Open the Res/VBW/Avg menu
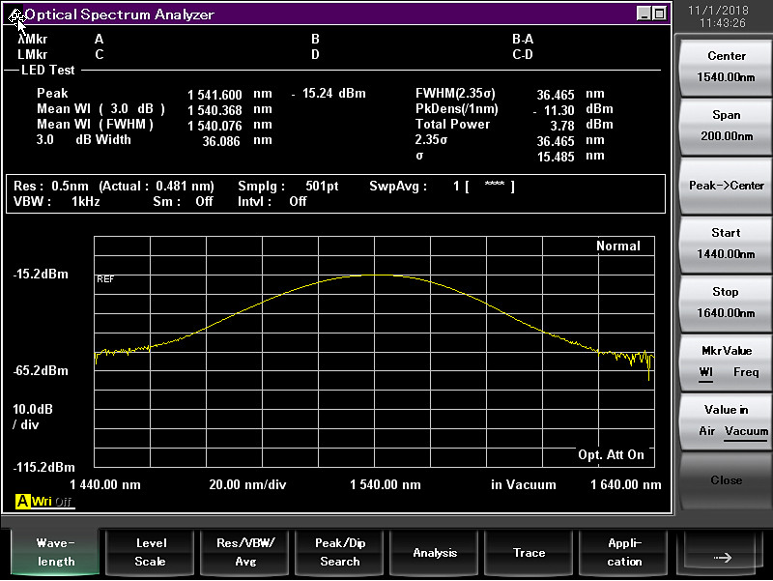 [x=245, y=552]
